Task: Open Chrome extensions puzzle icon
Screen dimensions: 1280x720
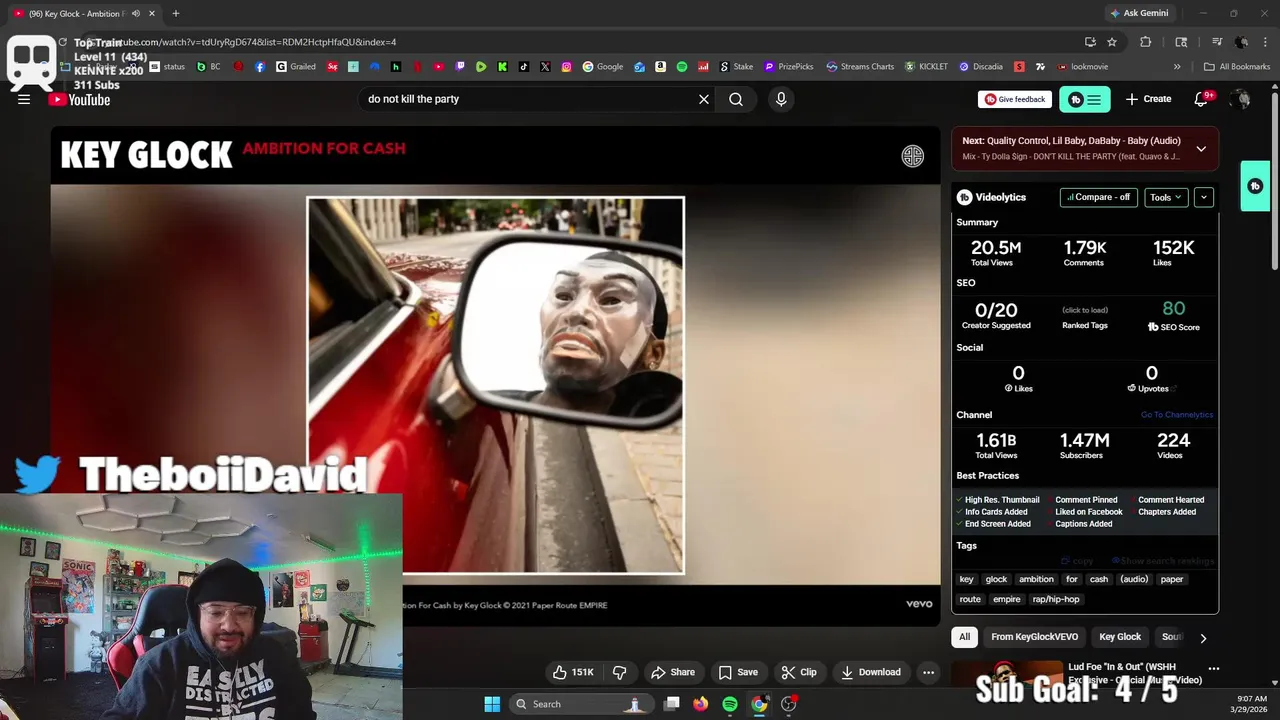Action: (x=1146, y=42)
